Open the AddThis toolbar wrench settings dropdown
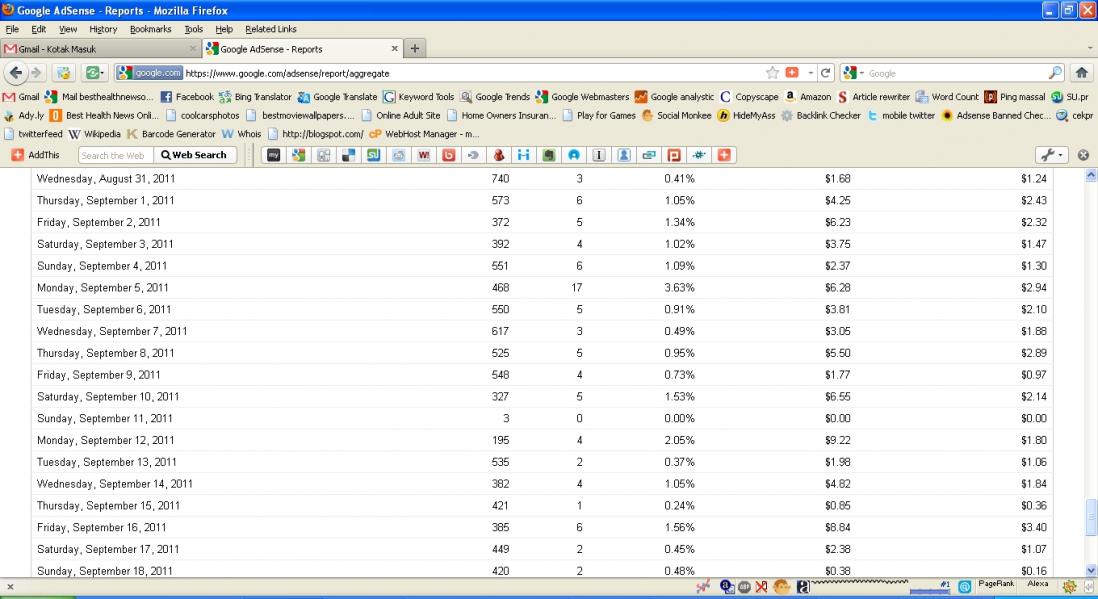1098x599 pixels. [1051, 155]
